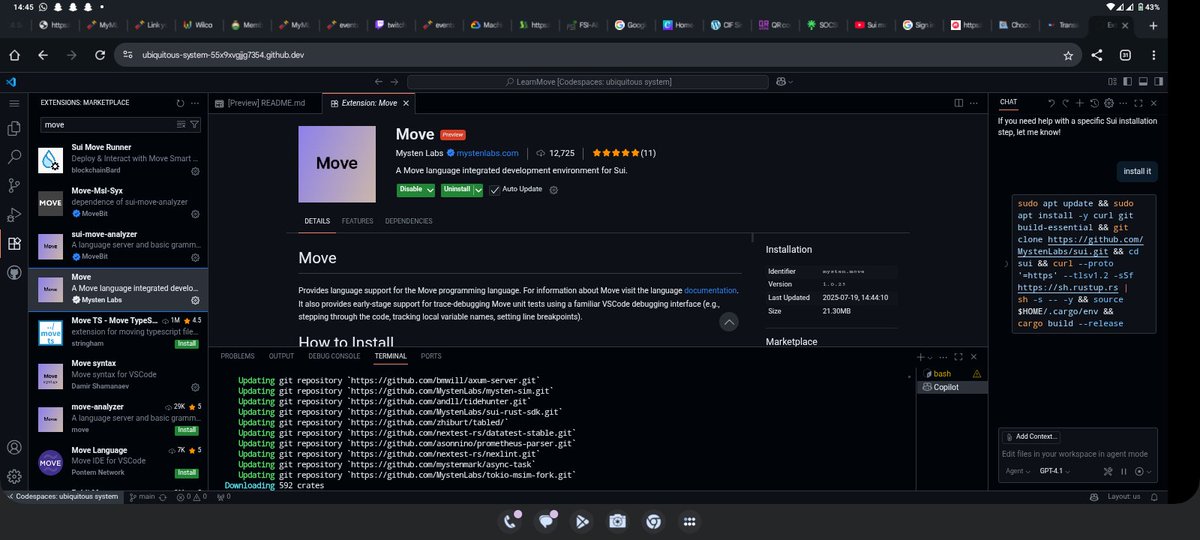This screenshot has height=540, width=1200.
Task: Open the Accounts icon in activity bar
Action: (x=14, y=447)
